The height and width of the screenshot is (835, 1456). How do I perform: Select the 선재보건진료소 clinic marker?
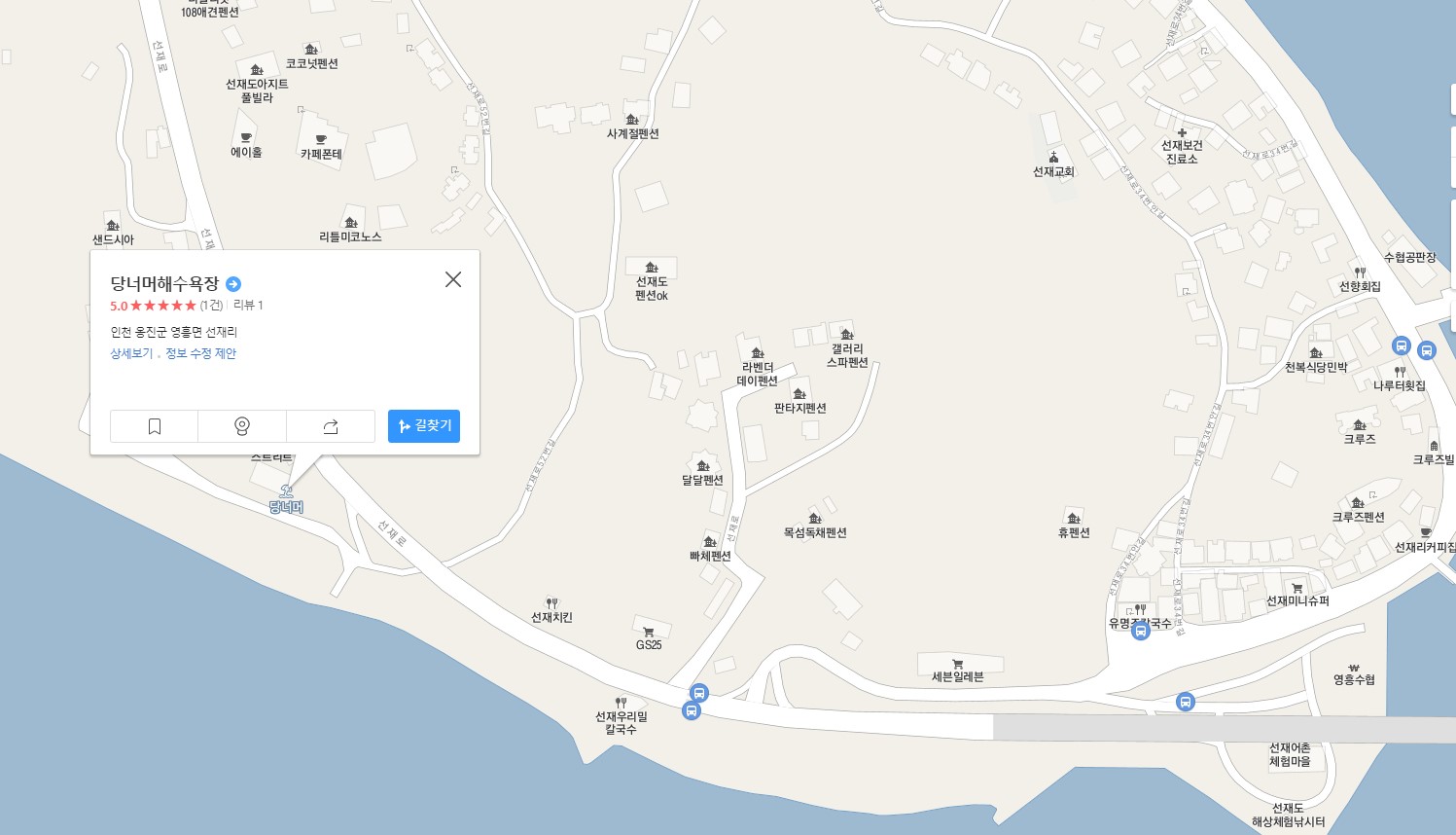click(x=1182, y=132)
